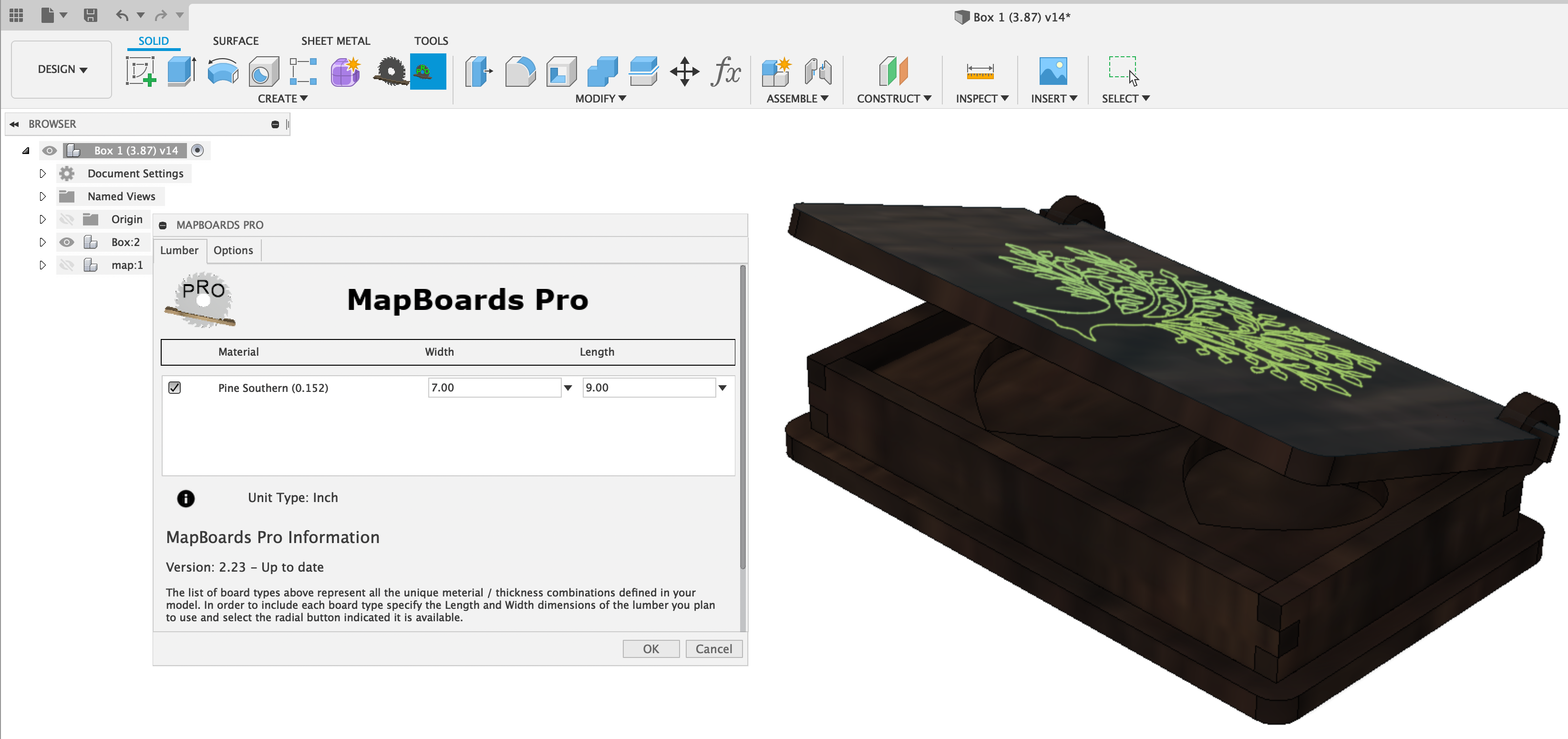Switch to the SURFACE tab
Screen dimensions: 1568x739
(236, 41)
